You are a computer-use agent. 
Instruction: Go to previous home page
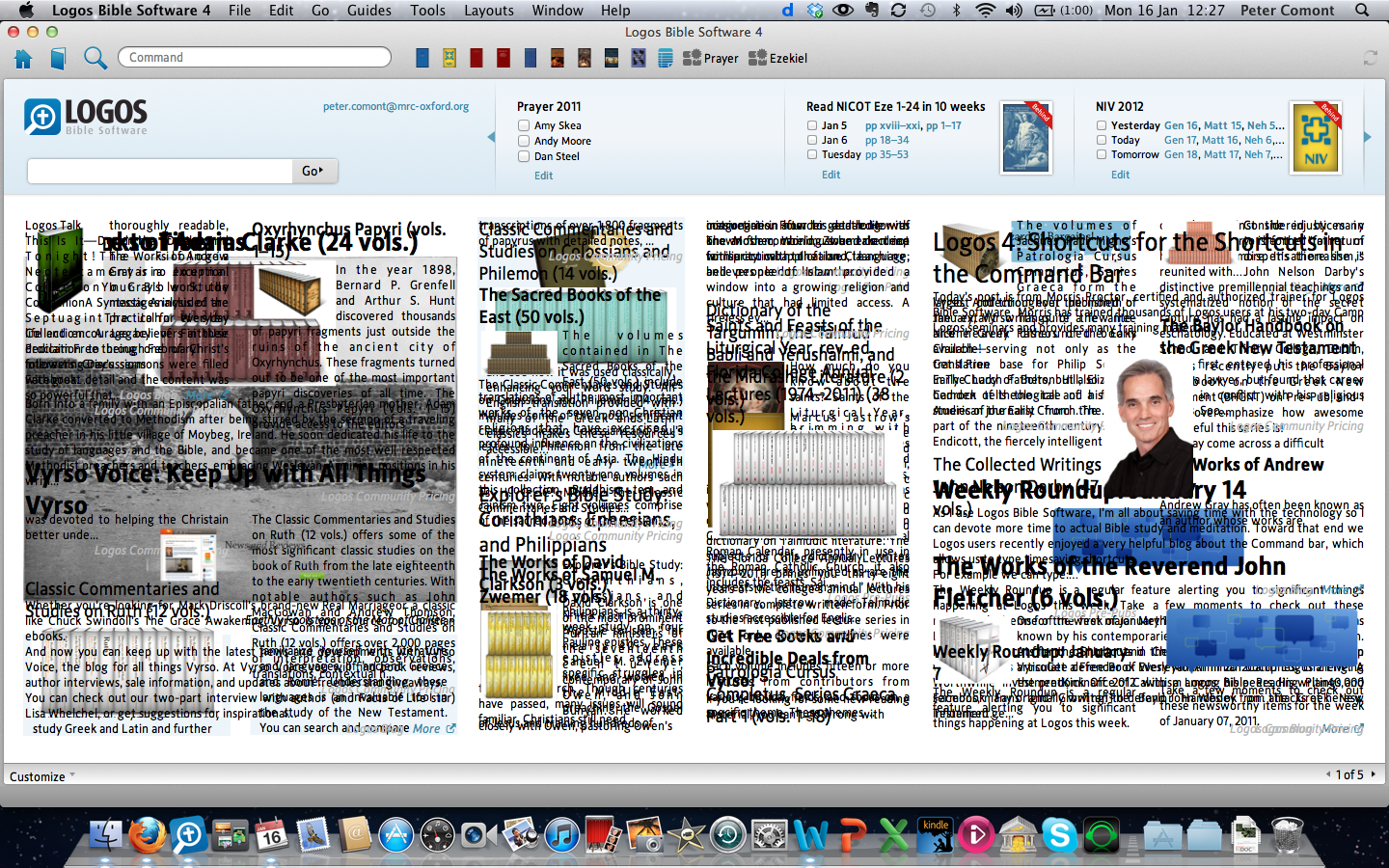(1328, 774)
